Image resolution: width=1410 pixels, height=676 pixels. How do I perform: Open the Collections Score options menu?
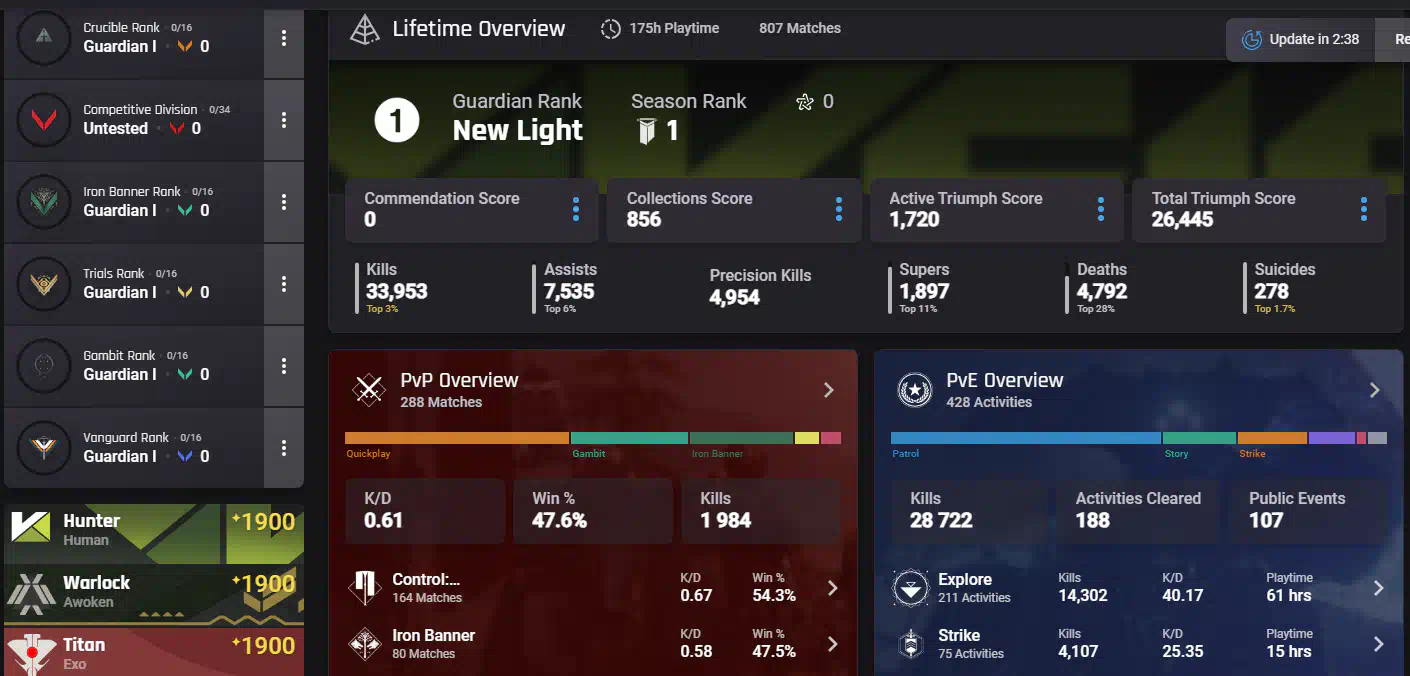click(x=838, y=209)
